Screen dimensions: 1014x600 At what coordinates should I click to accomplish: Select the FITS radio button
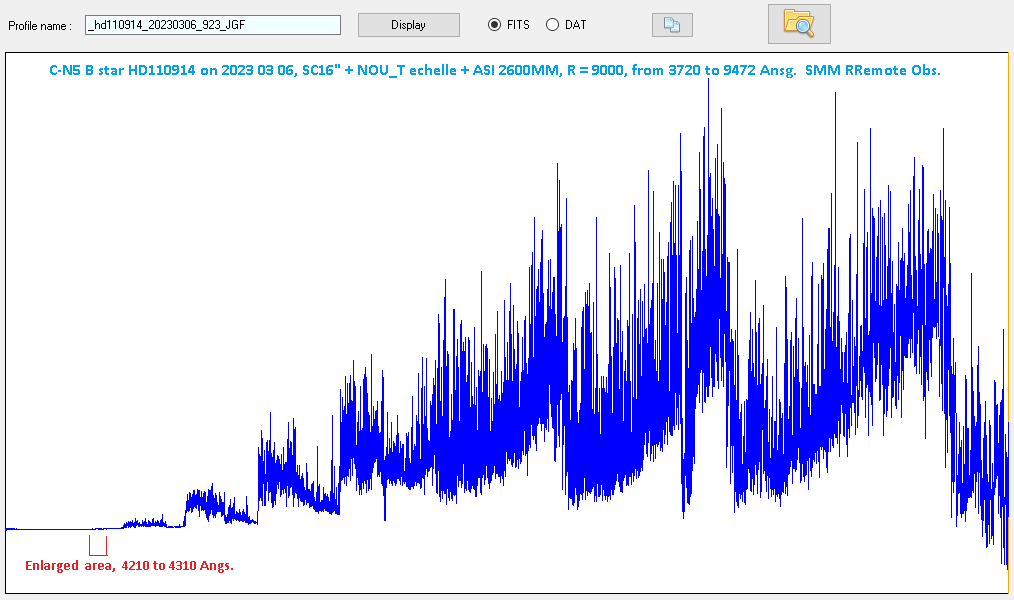(494, 25)
